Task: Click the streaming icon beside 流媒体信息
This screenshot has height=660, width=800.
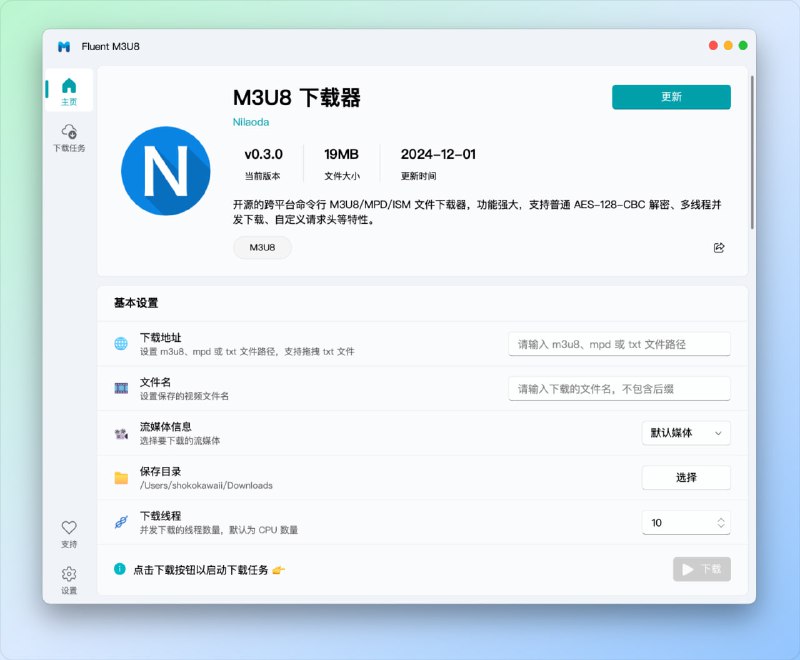Action: (121, 431)
